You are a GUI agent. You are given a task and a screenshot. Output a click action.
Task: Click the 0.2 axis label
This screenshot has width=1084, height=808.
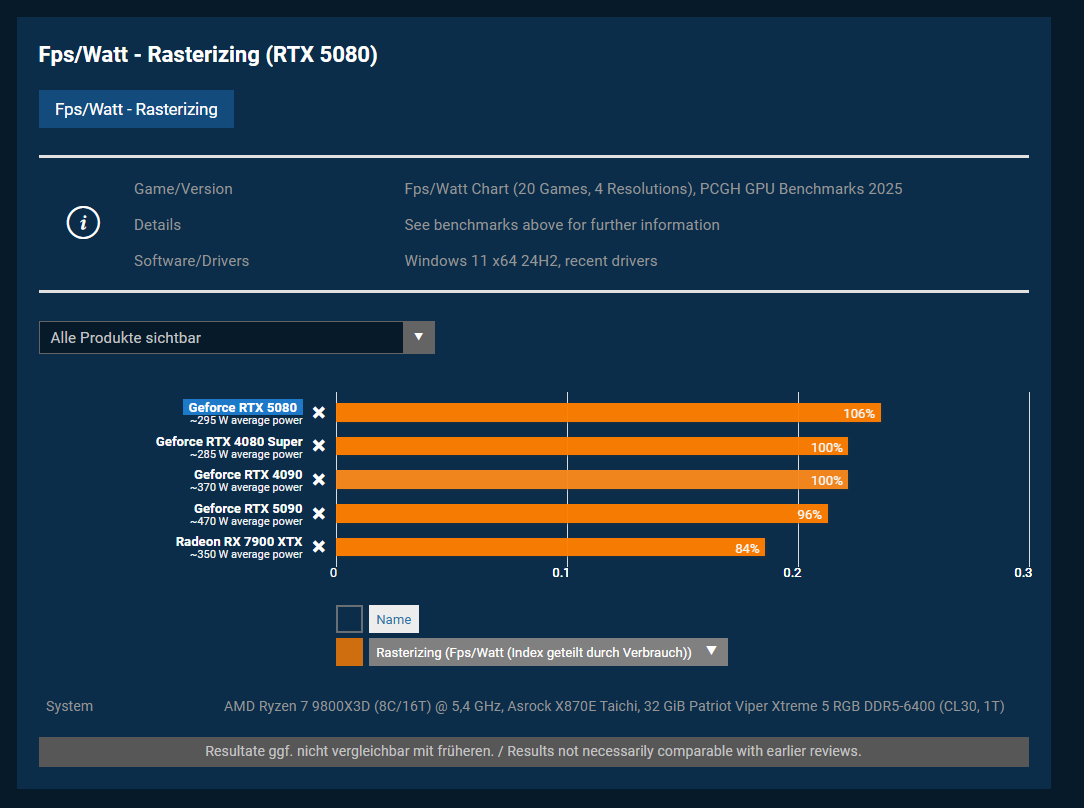tap(792, 573)
